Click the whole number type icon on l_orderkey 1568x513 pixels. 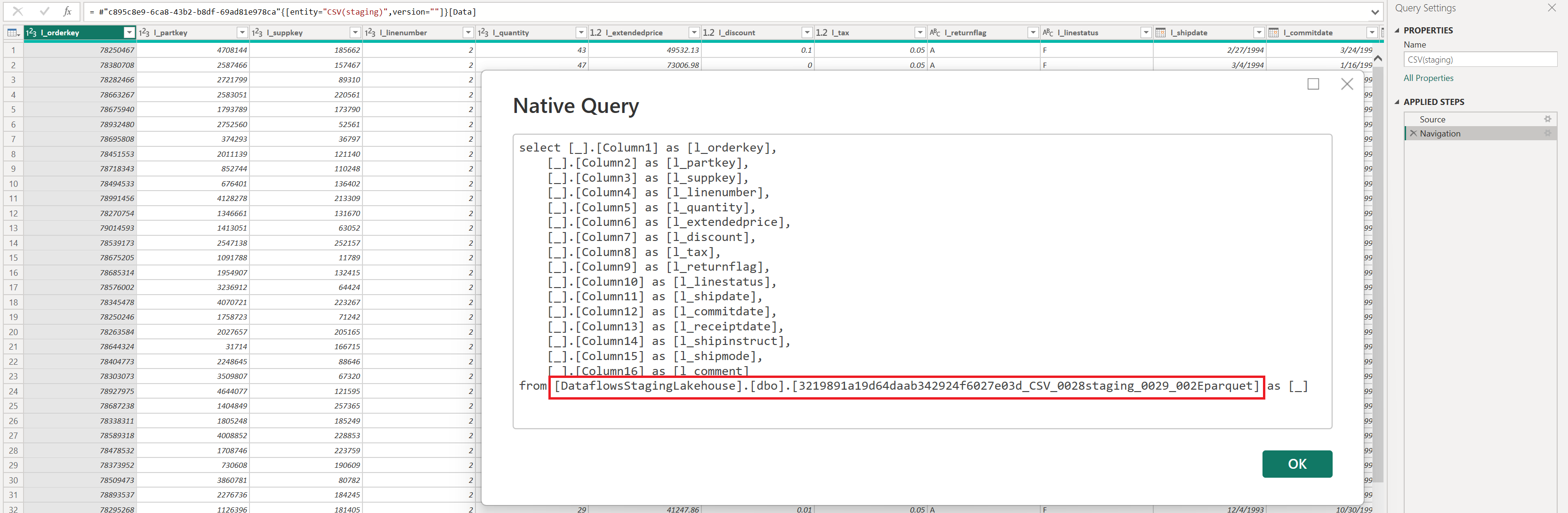tap(31, 32)
